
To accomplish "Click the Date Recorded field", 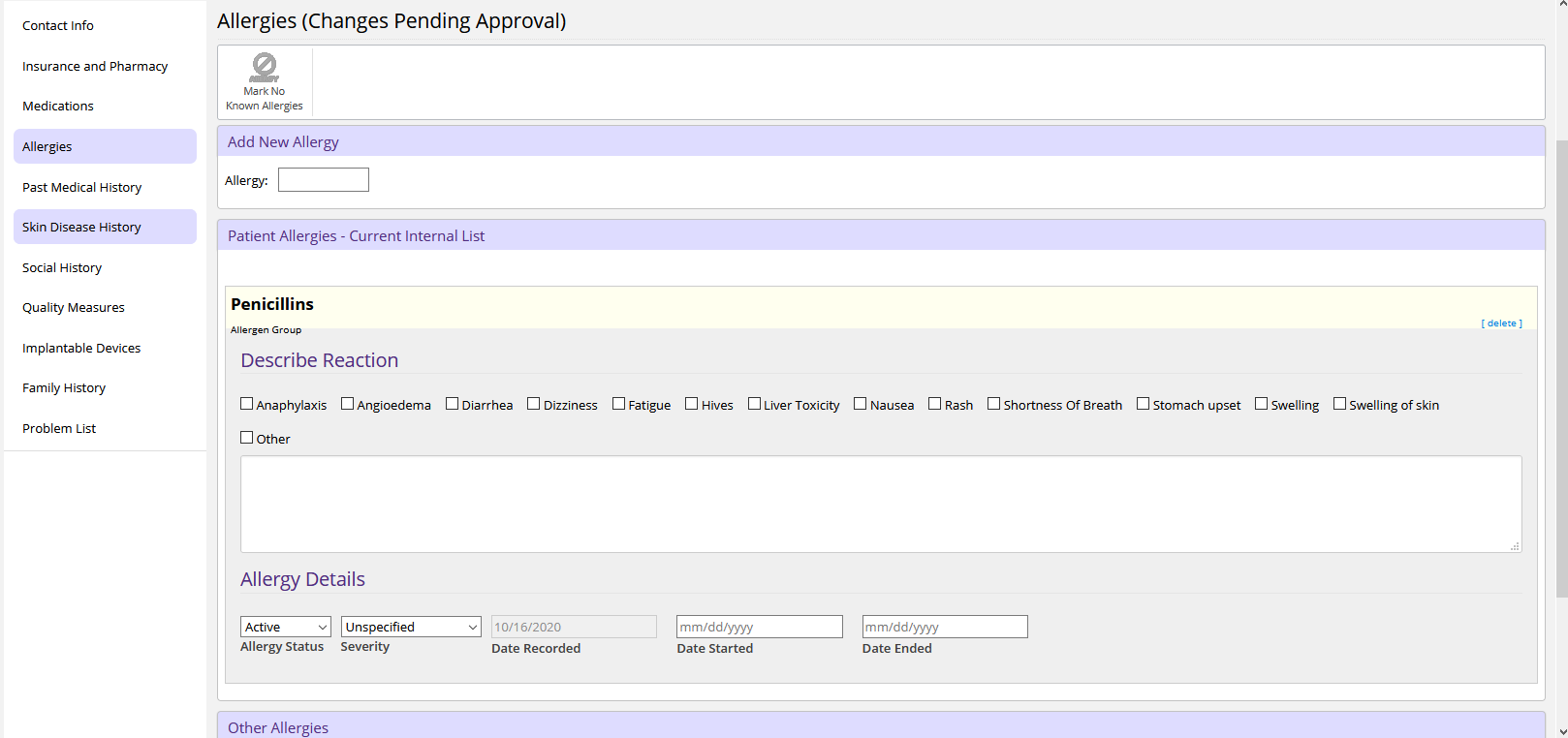I will click(574, 627).
